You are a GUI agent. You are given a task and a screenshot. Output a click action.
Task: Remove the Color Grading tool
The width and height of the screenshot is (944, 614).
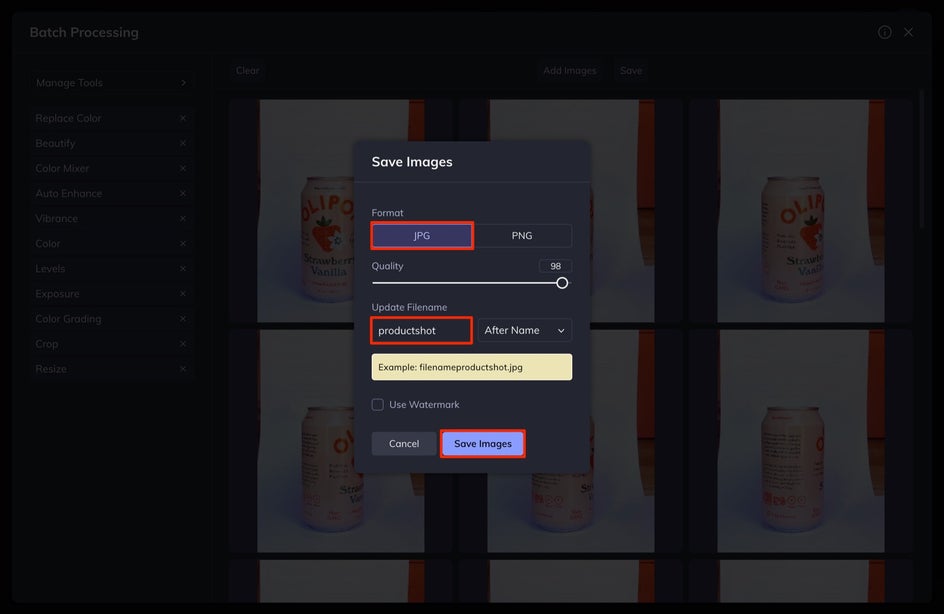(182, 319)
